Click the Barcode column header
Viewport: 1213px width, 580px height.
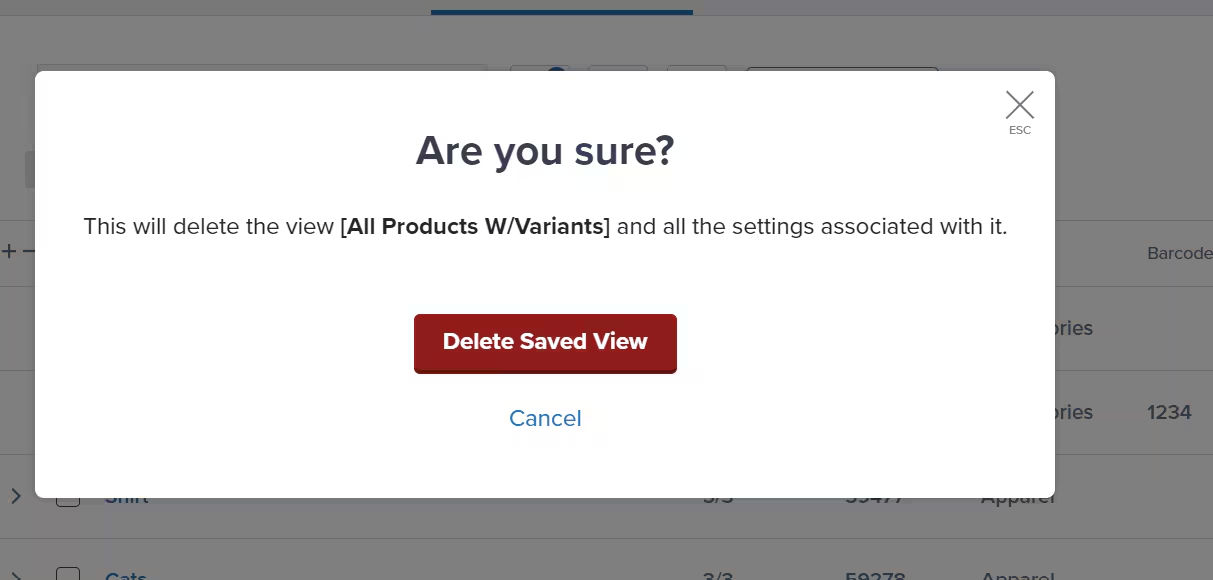click(1180, 253)
